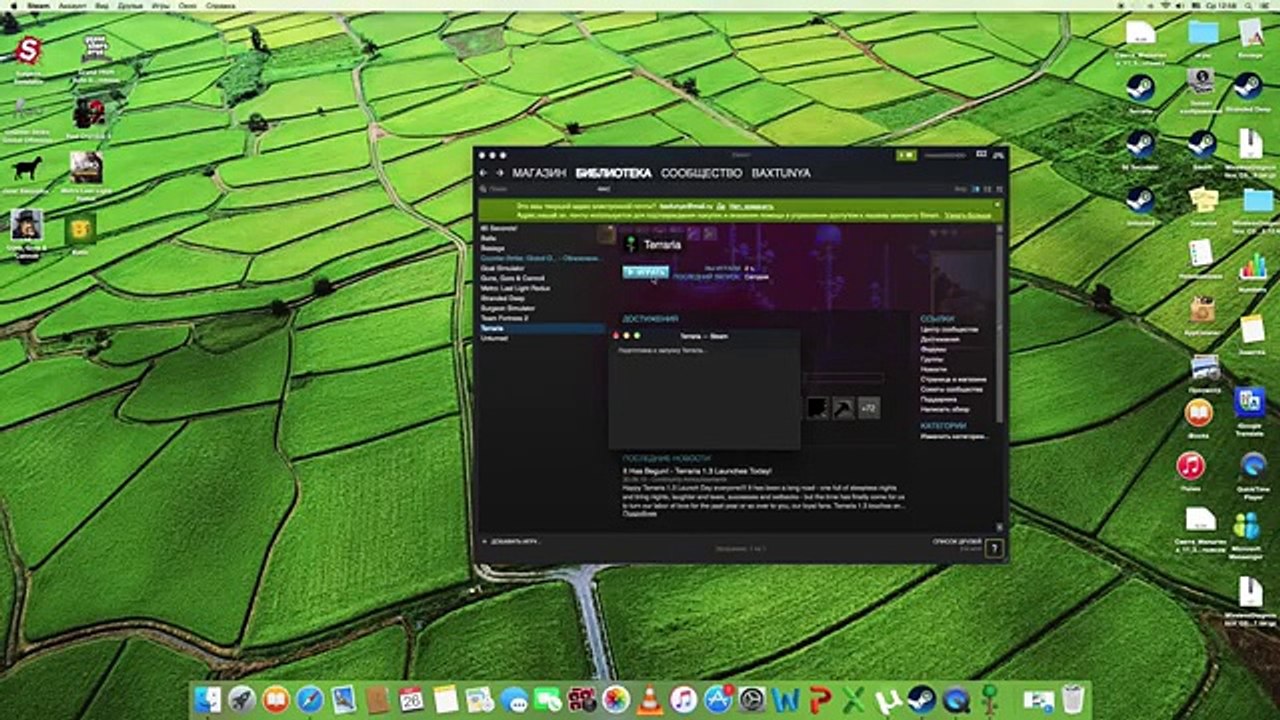Viewport: 1280px width, 720px height.
Task: Open App Store in the dock
Action: tap(717, 699)
